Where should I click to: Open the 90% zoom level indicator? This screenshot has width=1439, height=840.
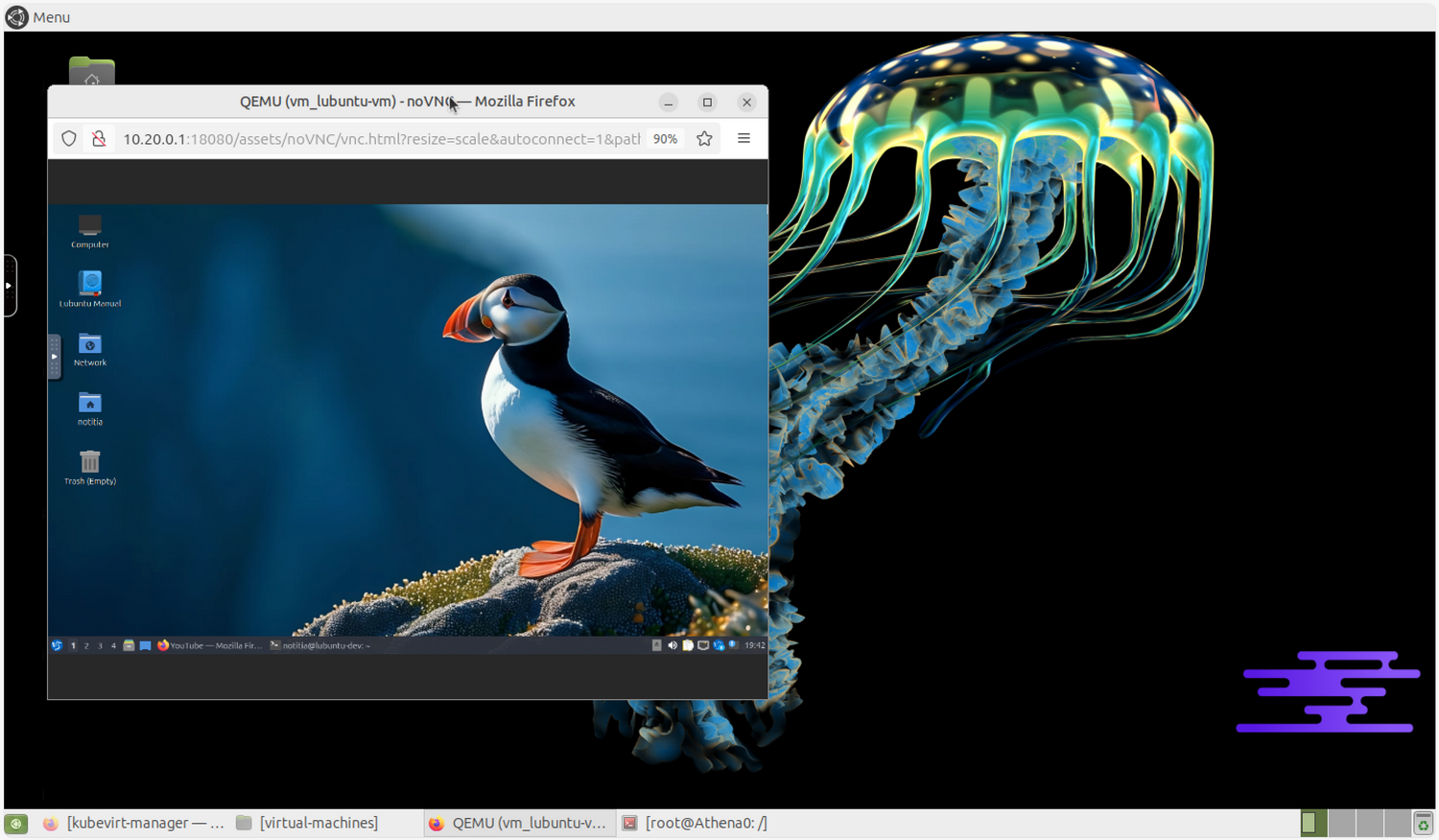665,139
